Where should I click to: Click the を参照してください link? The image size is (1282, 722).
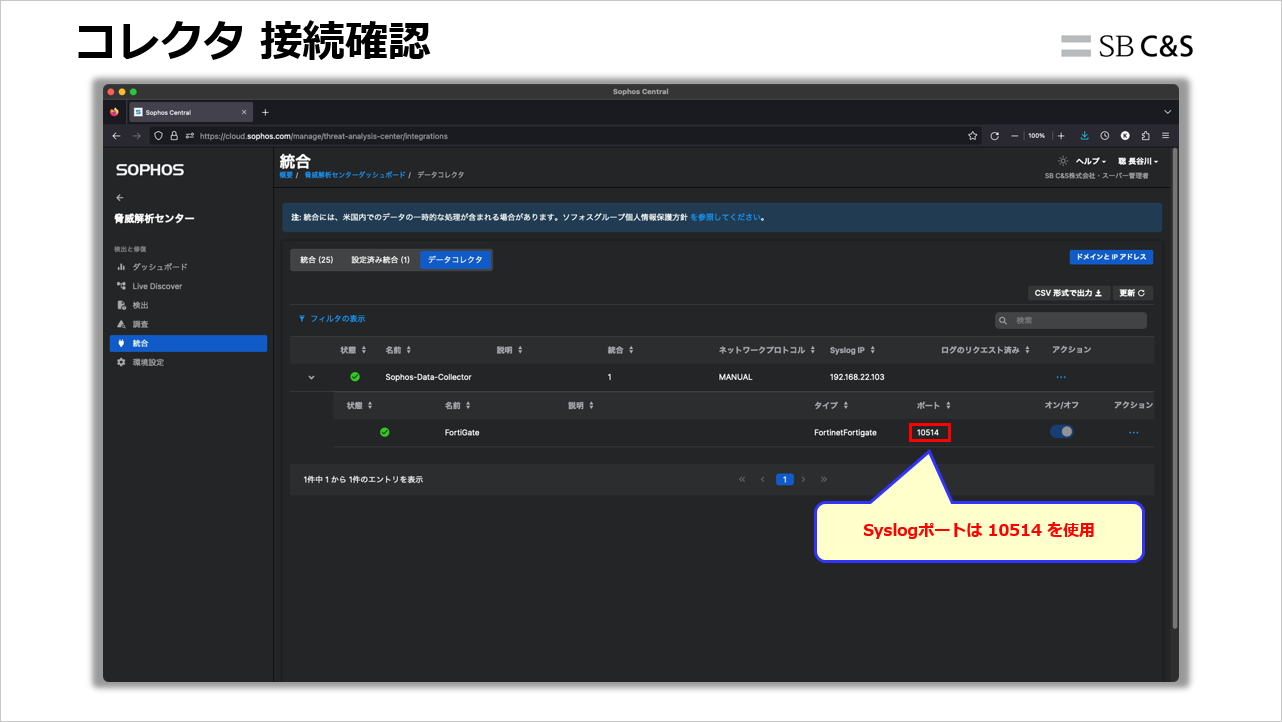[725, 217]
